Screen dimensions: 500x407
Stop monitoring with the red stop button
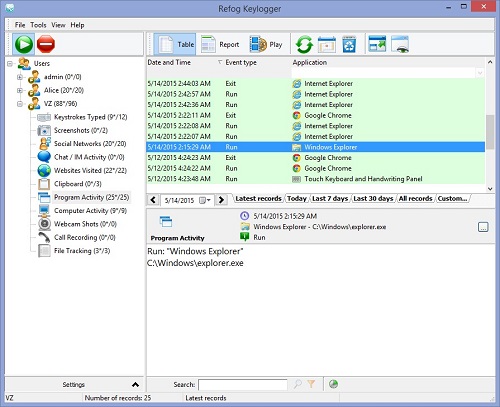coord(46,44)
